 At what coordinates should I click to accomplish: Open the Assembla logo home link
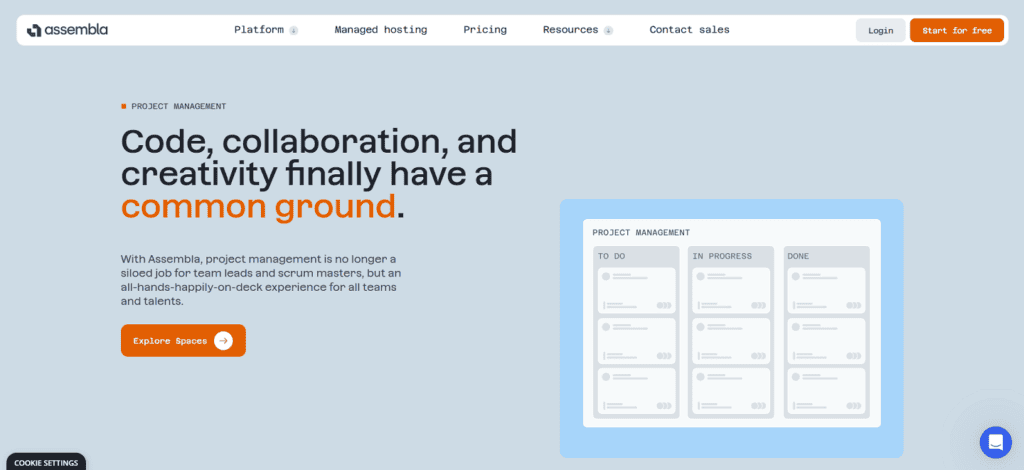67,30
